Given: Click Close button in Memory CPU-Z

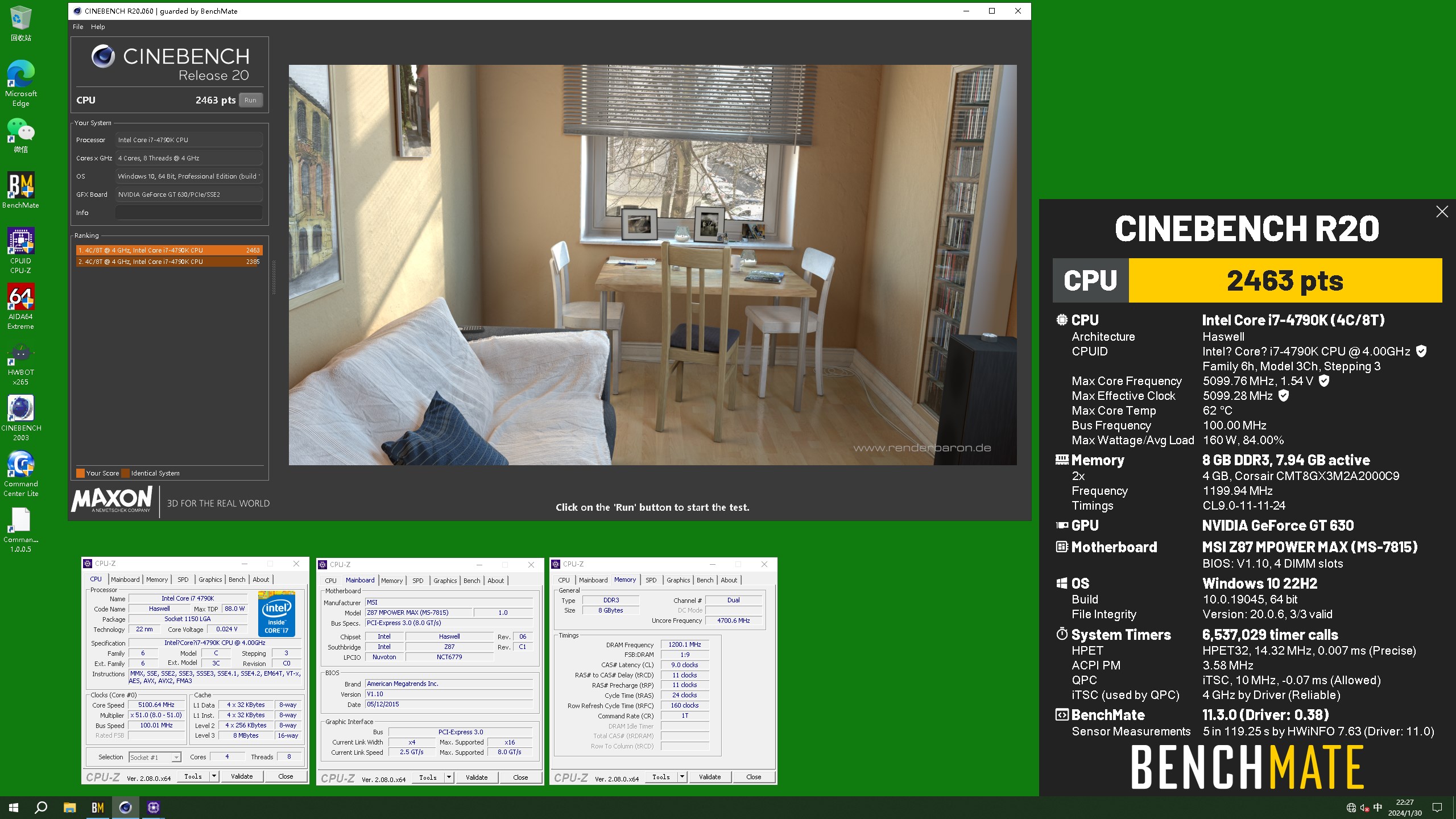Looking at the screenshot, I should pyautogui.click(x=754, y=777).
